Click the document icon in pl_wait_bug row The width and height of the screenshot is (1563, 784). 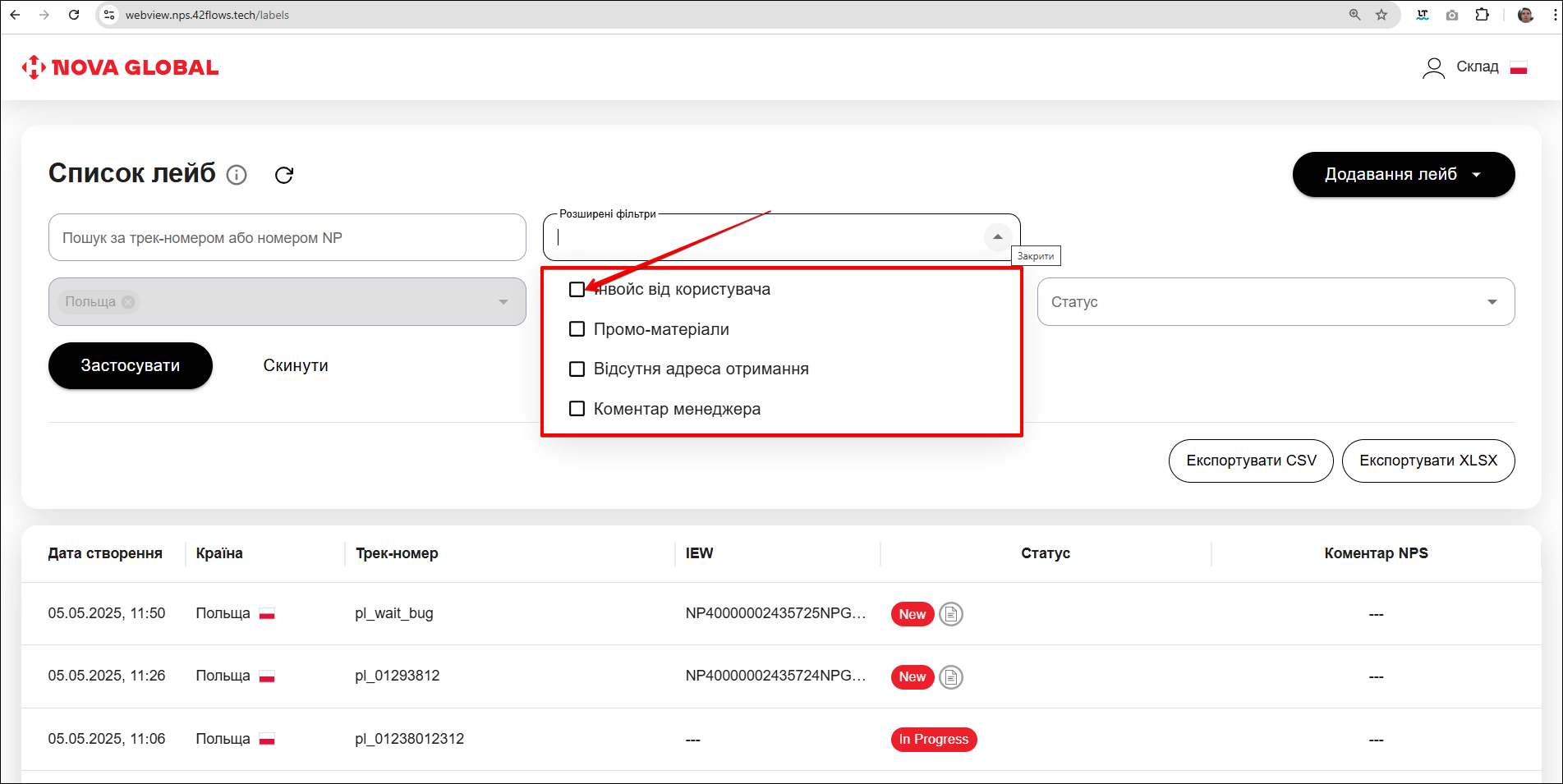[950, 614]
